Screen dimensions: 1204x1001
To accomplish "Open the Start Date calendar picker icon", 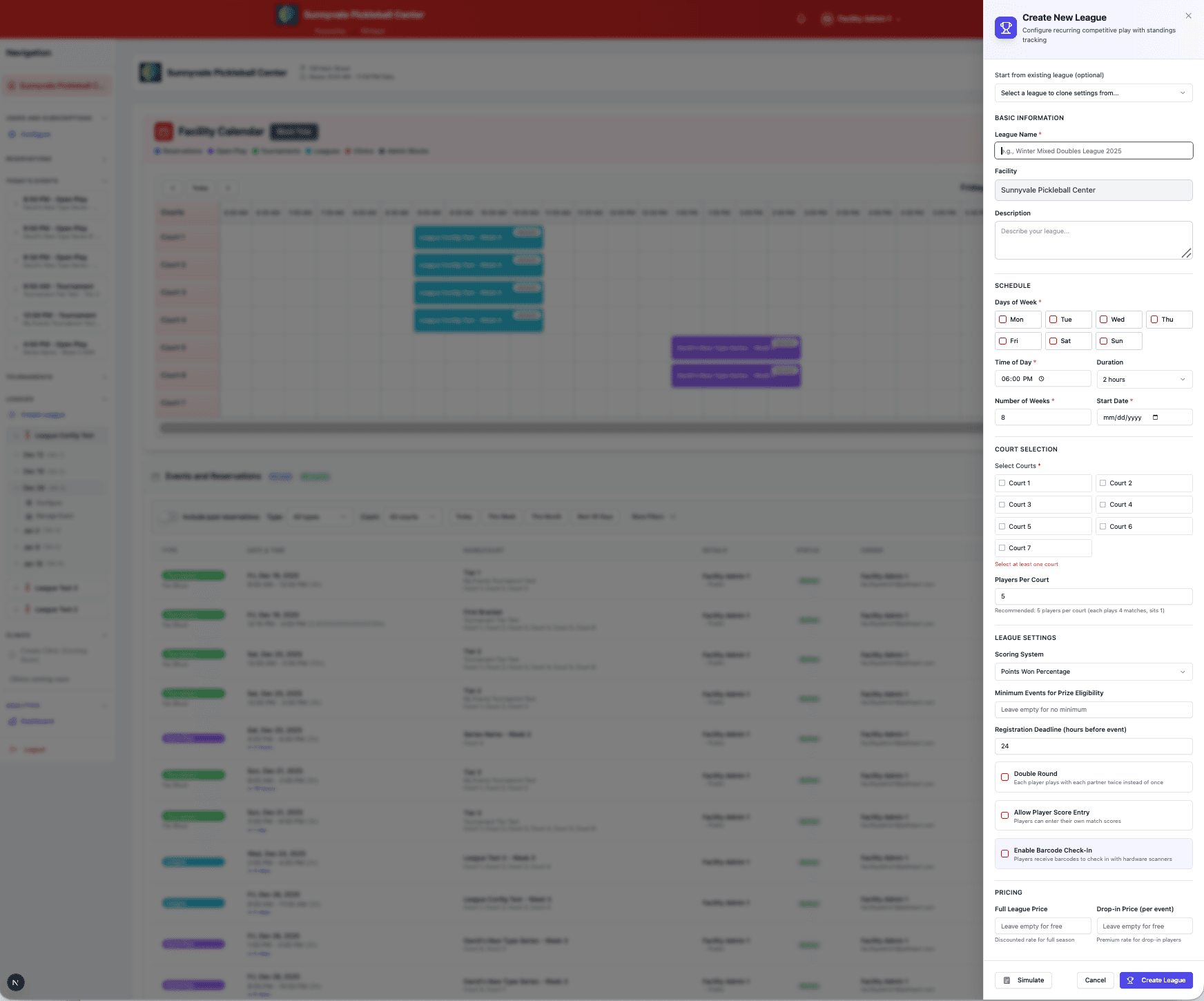I will pos(1155,418).
